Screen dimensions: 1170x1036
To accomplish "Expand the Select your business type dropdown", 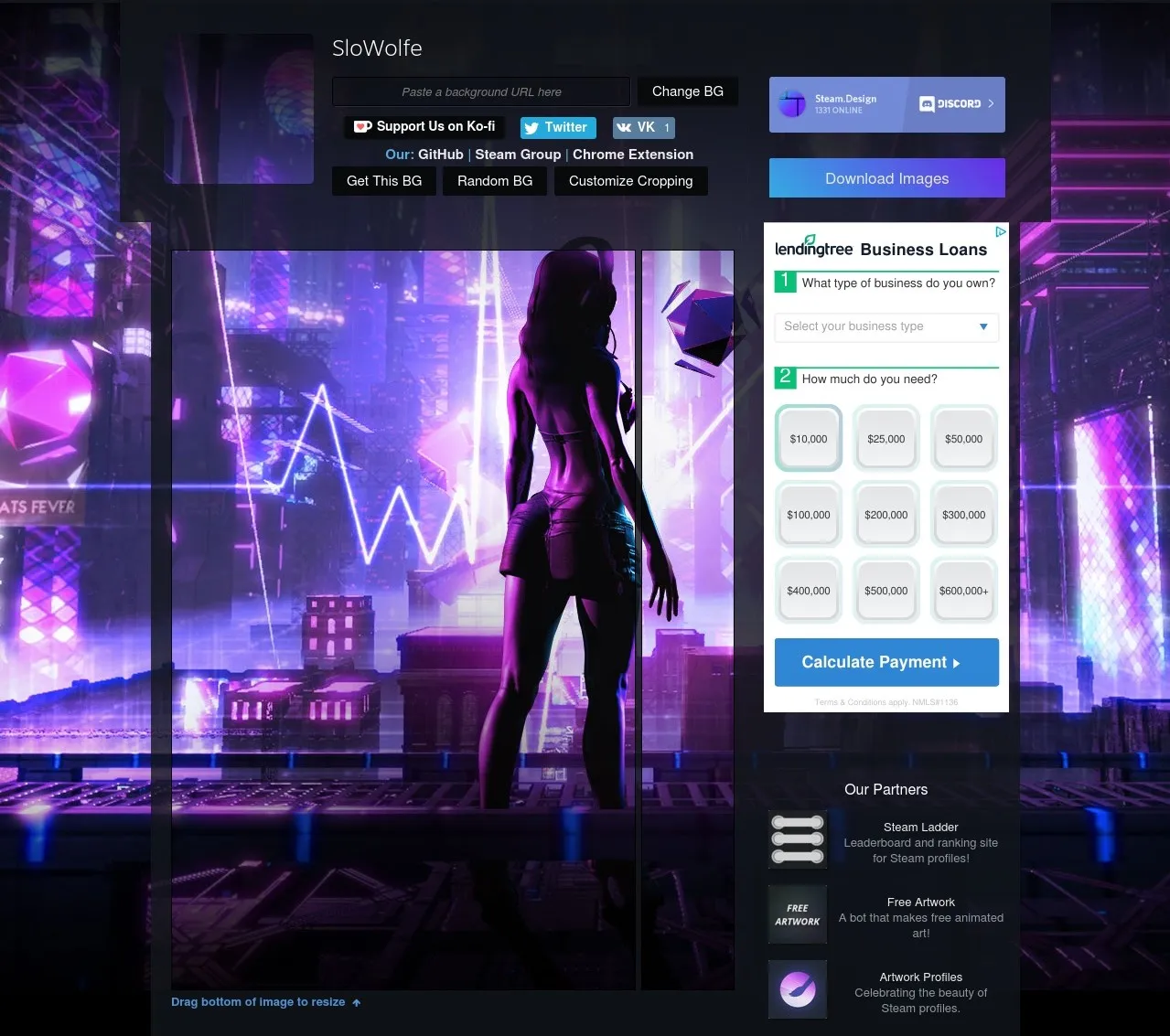I will (886, 326).
